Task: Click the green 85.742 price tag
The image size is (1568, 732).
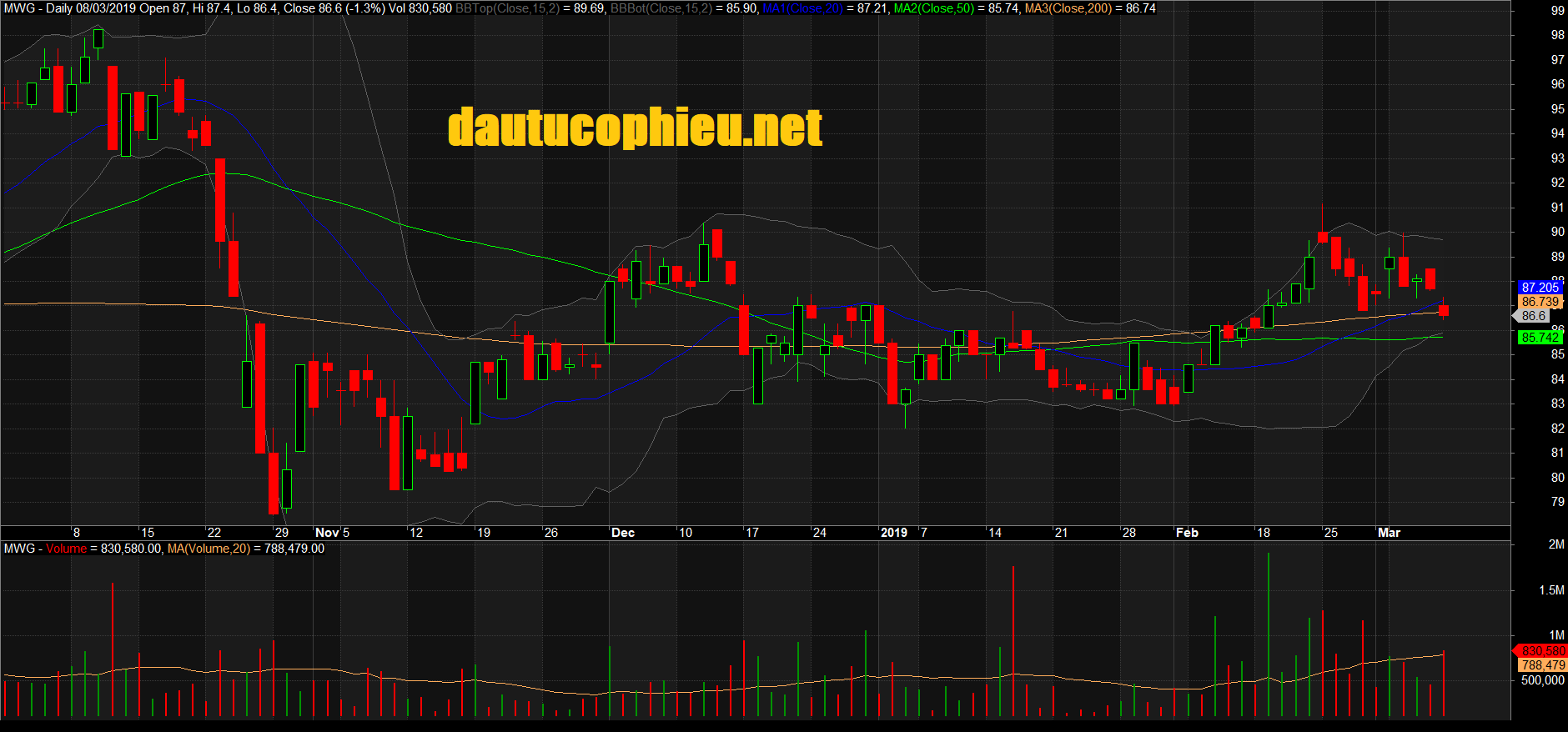Action: coord(1540,338)
